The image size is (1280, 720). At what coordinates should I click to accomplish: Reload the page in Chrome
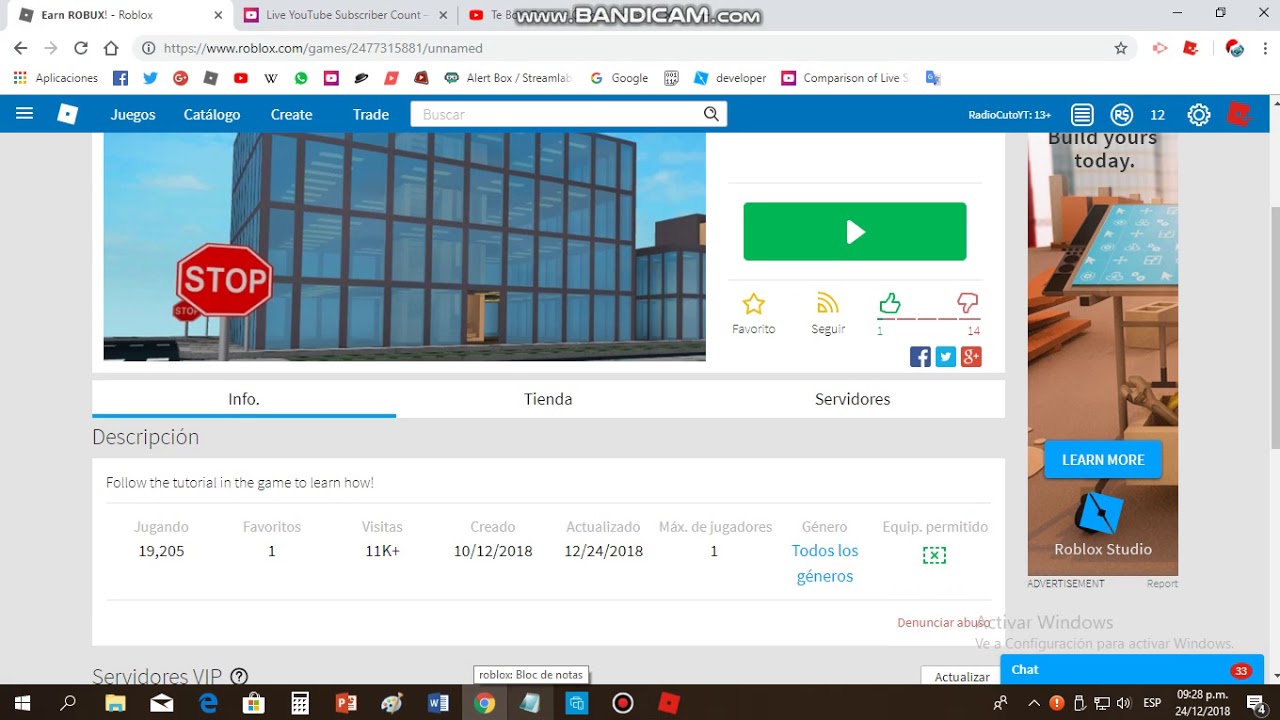(81, 48)
